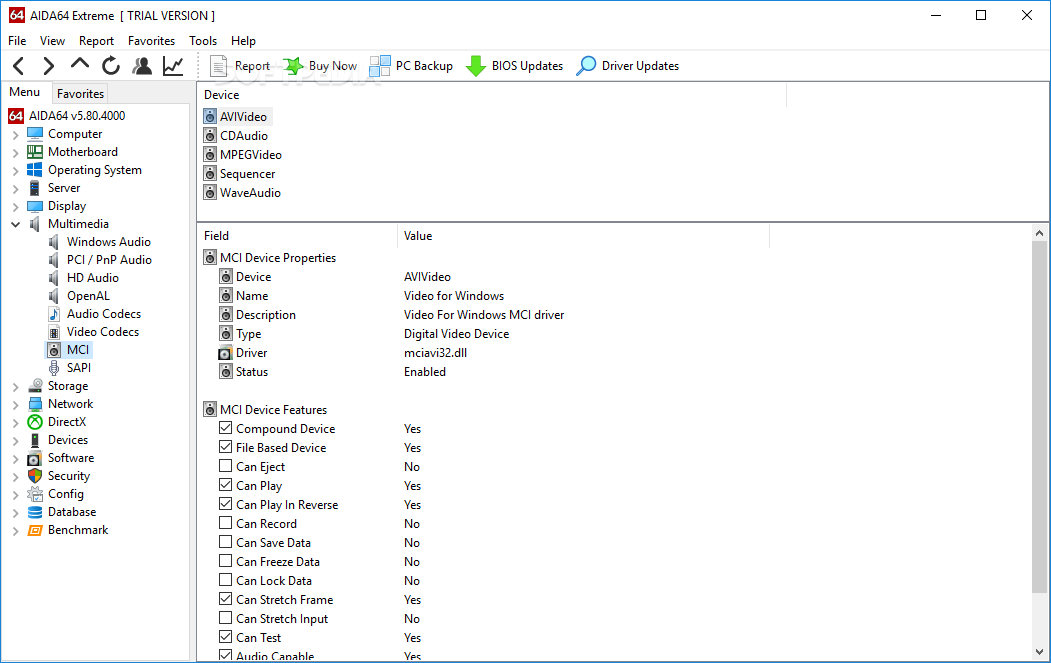The width and height of the screenshot is (1051, 663).
Task: Expand the Network tree node
Action: point(15,405)
